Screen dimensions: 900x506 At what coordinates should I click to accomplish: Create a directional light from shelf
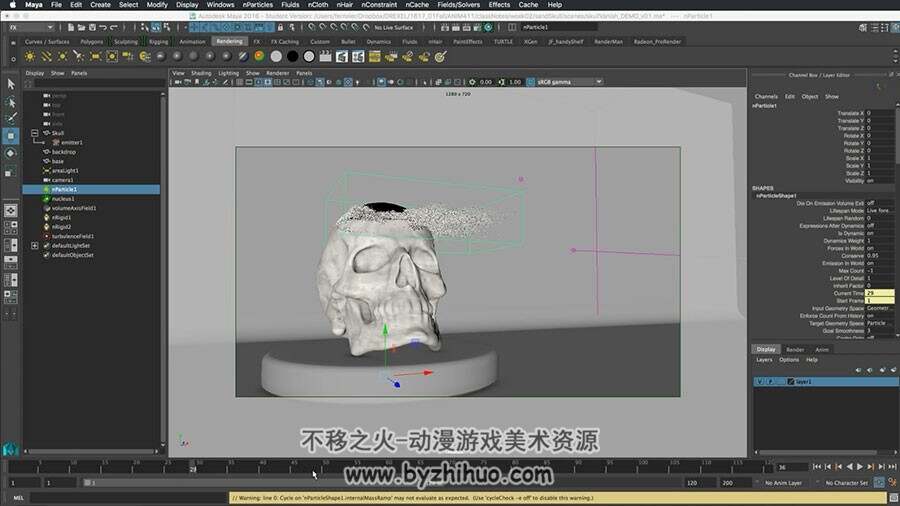click(x=46, y=56)
